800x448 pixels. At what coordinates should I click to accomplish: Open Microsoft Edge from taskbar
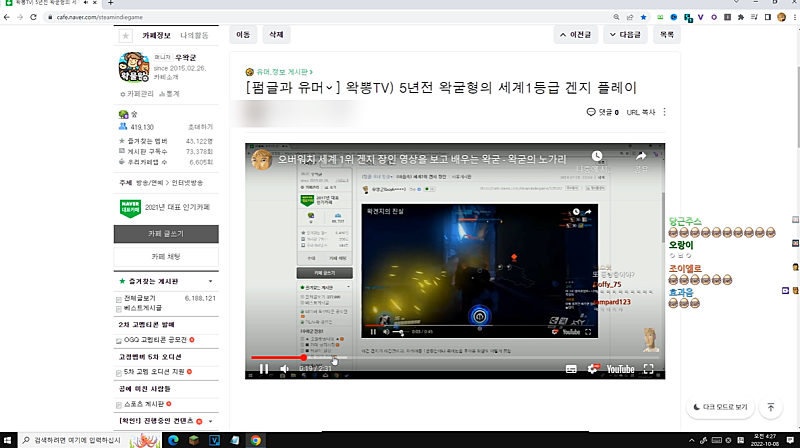(173, 440)
